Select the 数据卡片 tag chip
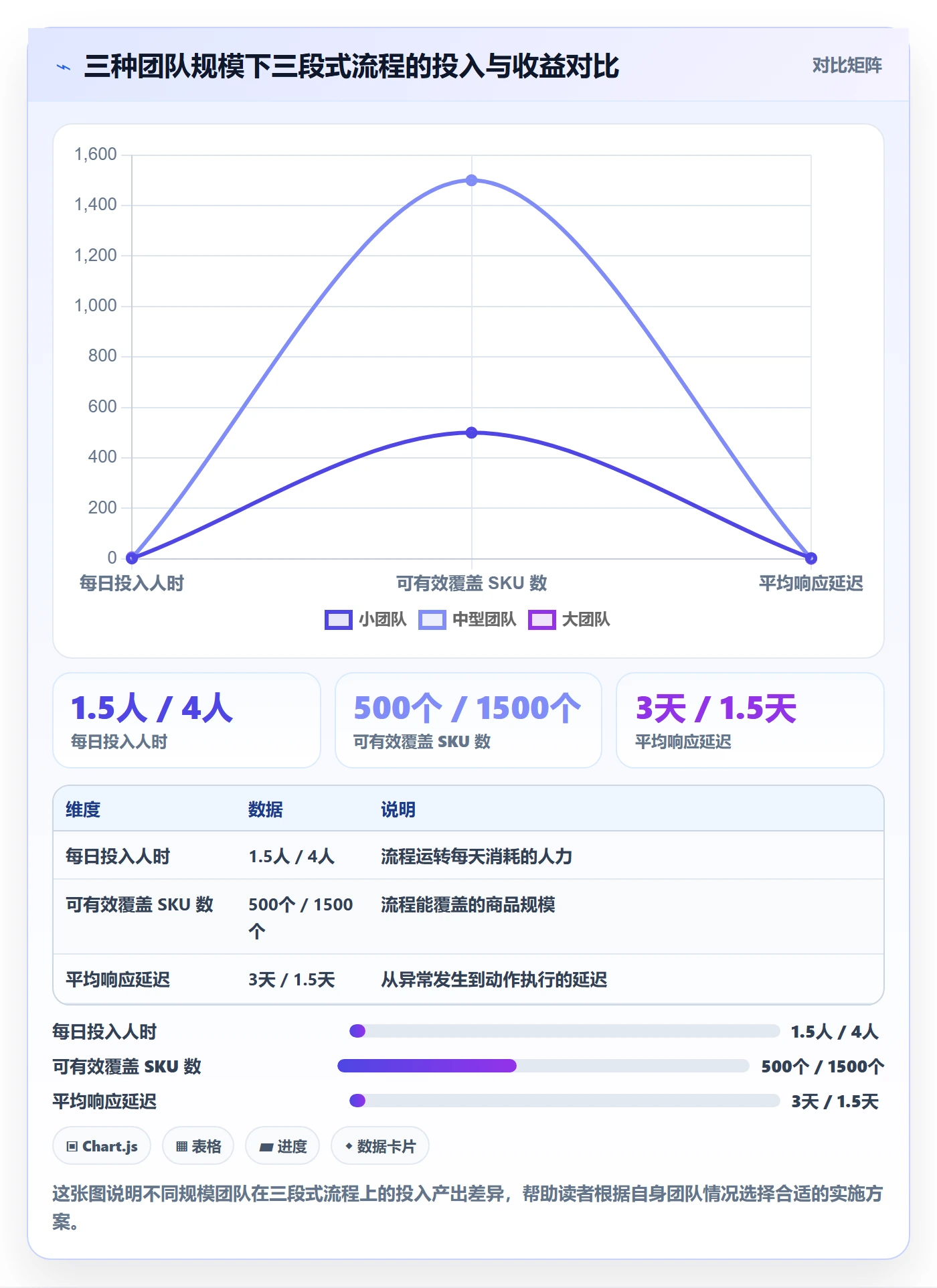The height and width of the screenshot is (1288, 937). tap(380, 1146)
